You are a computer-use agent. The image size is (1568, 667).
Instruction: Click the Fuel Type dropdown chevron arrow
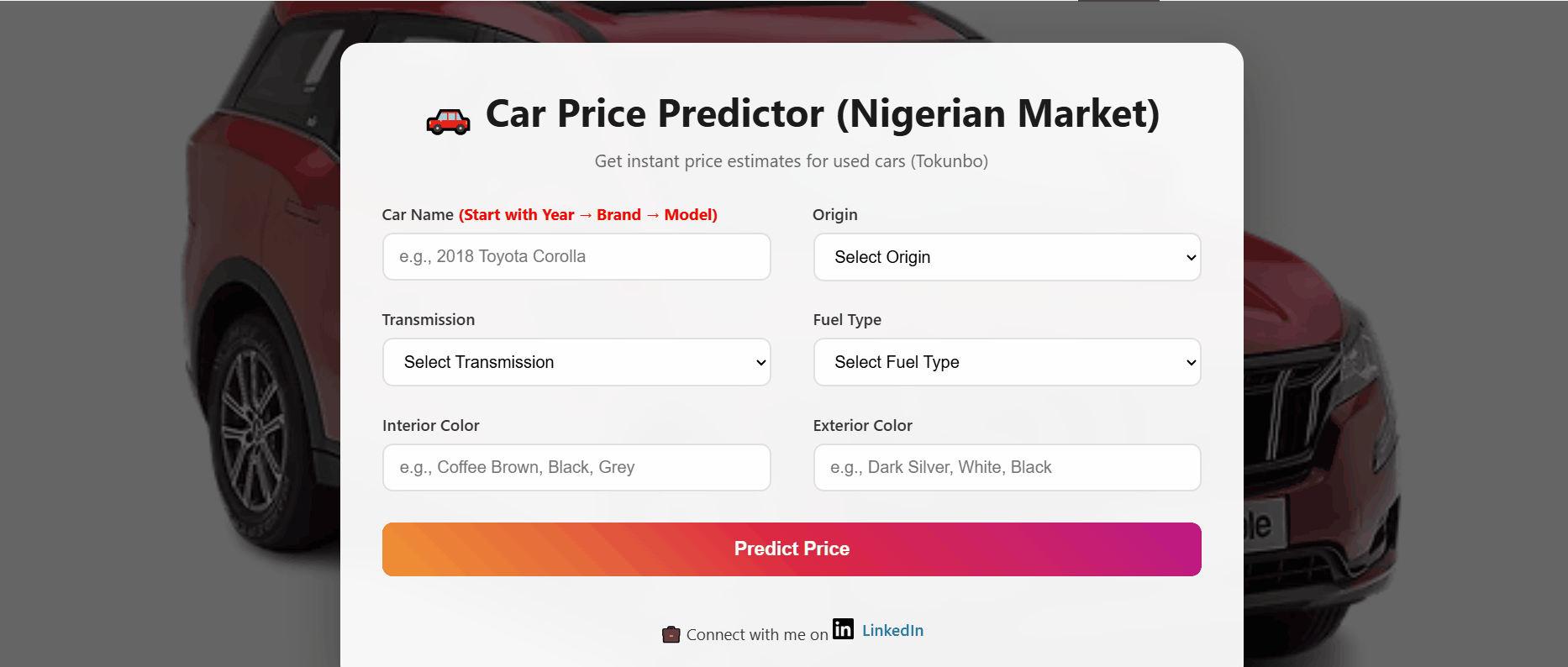tap(1190, 362)
